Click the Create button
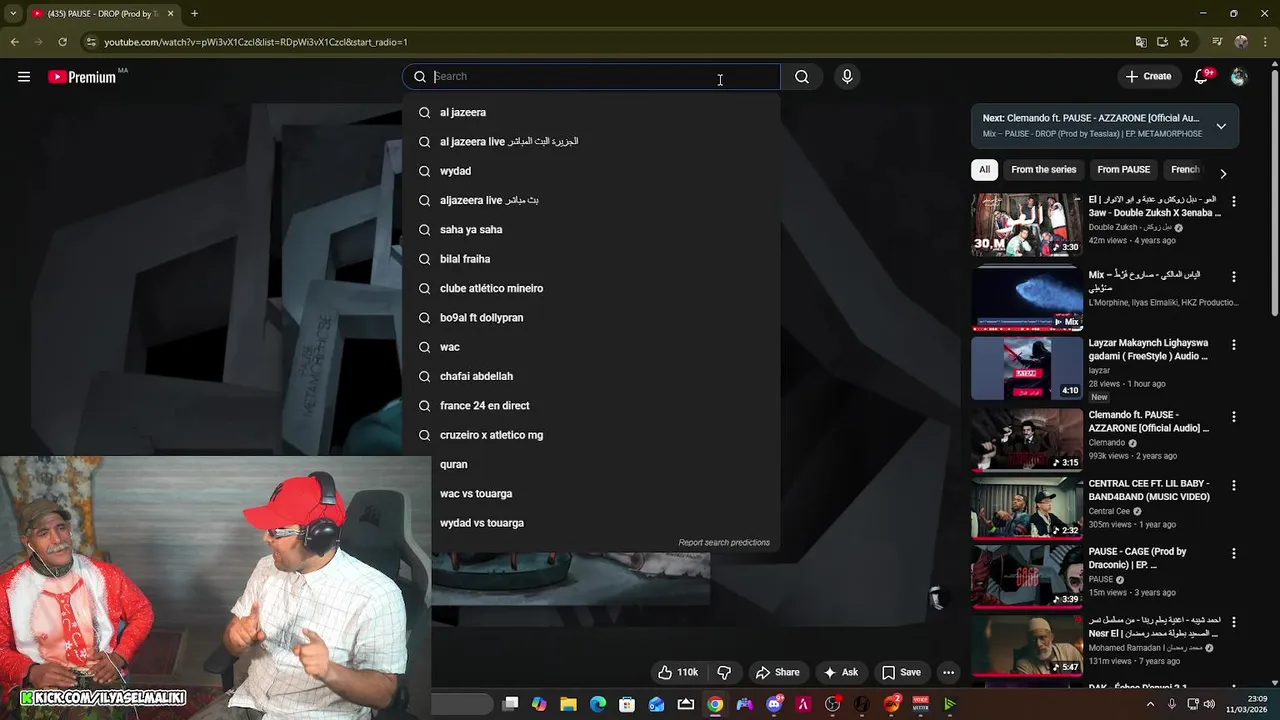This screenshot has height=720, width=1280. 1147,76
